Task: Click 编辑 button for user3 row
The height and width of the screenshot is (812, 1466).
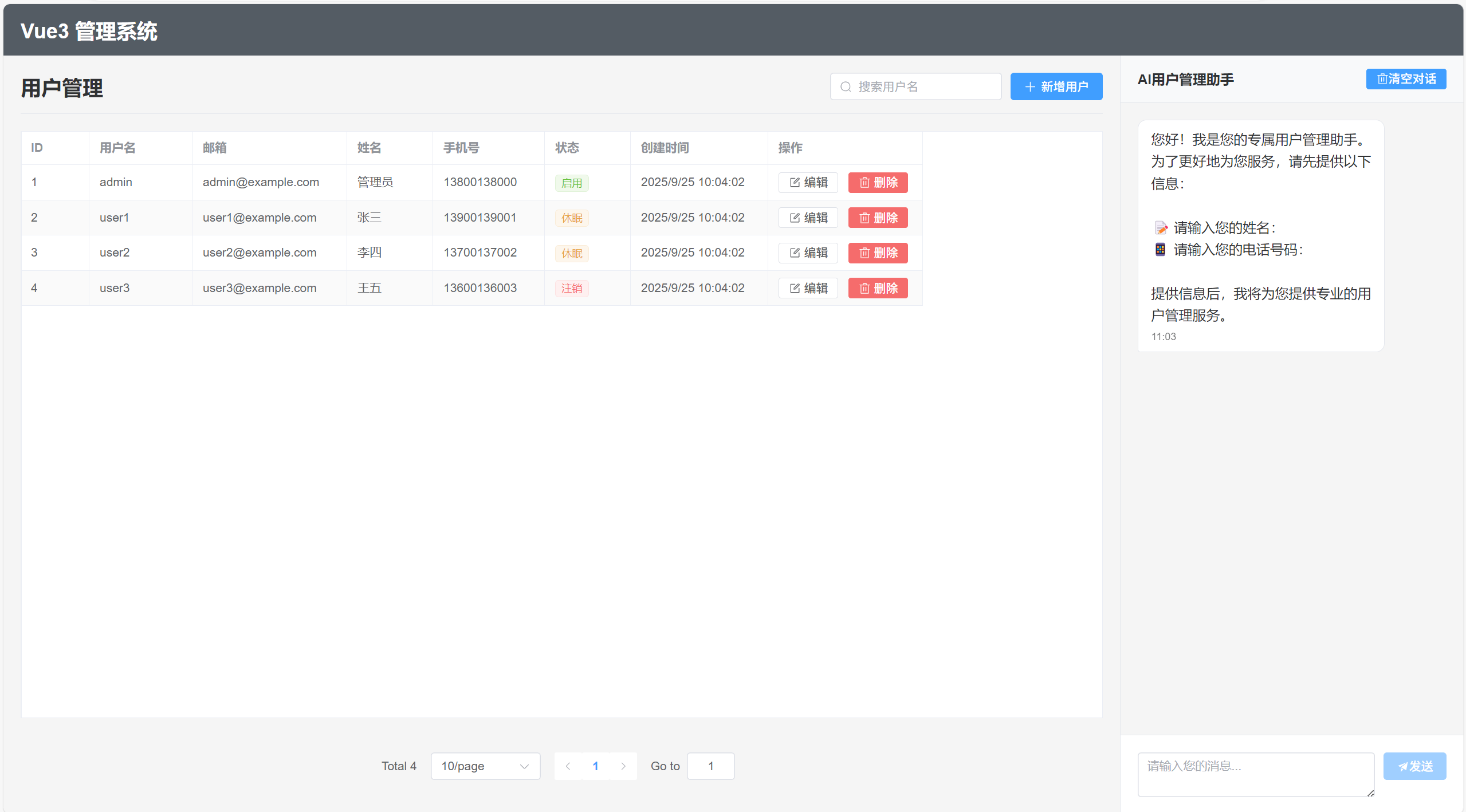Action: tap(808, 289)
